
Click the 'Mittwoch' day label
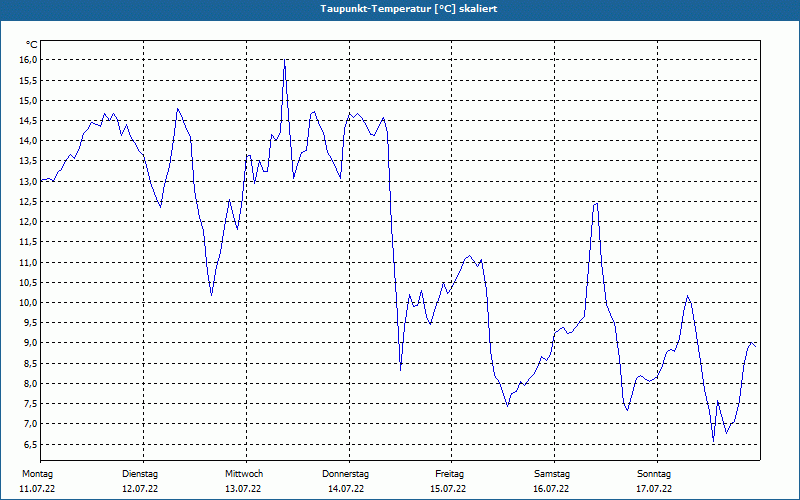(244, 474)
